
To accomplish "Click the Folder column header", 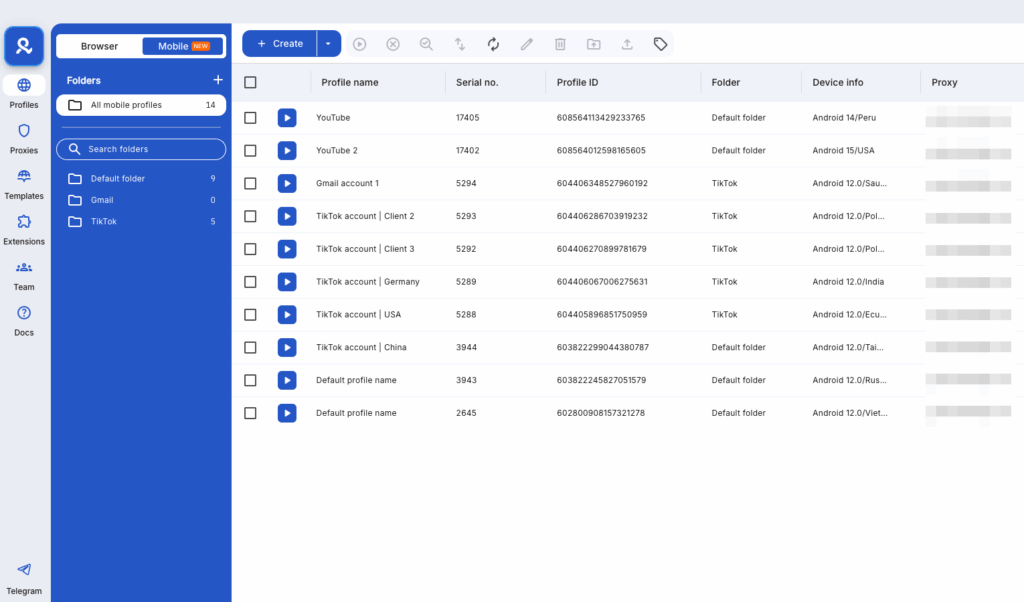I will click(x=726, y=82).
